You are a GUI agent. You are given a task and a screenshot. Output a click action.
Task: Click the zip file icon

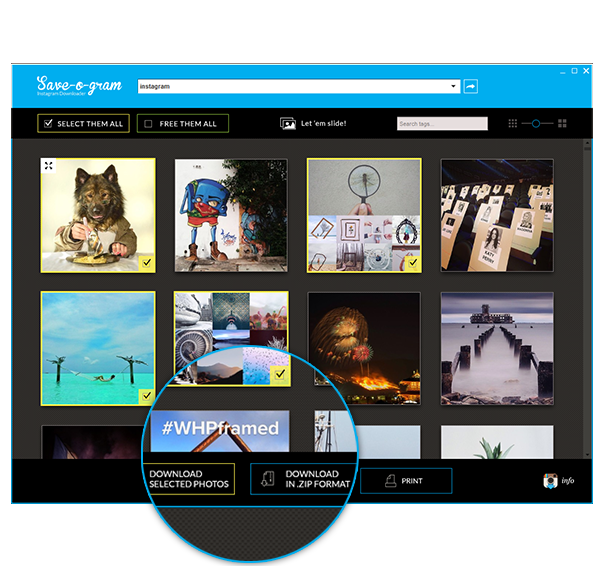[x=267, y=479]
